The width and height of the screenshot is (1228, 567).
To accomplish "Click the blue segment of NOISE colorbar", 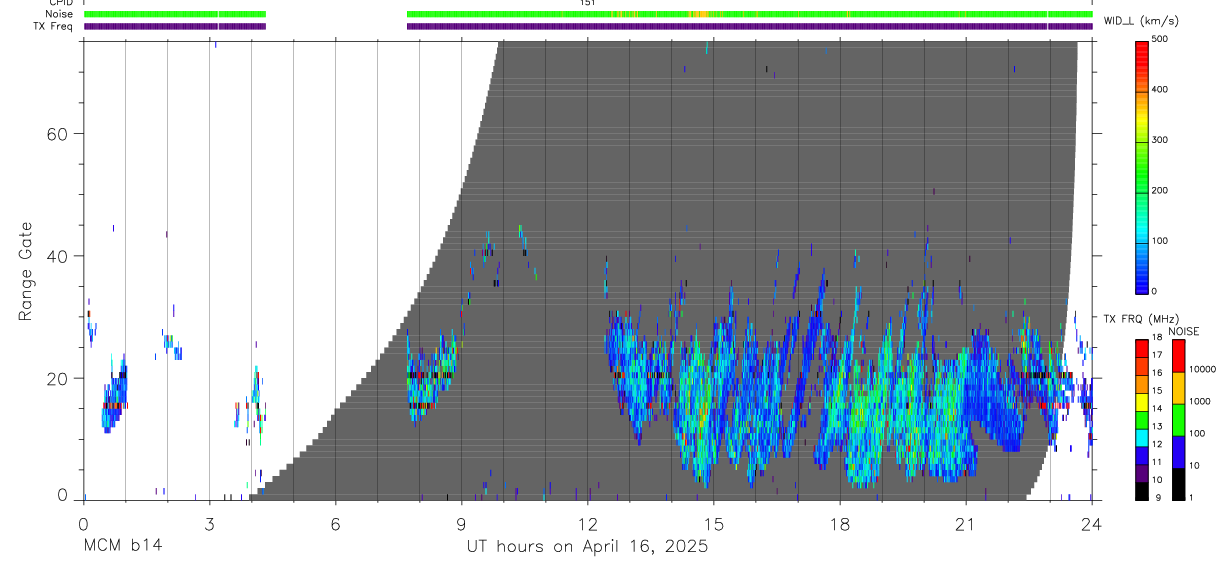I will (1179, 452).
